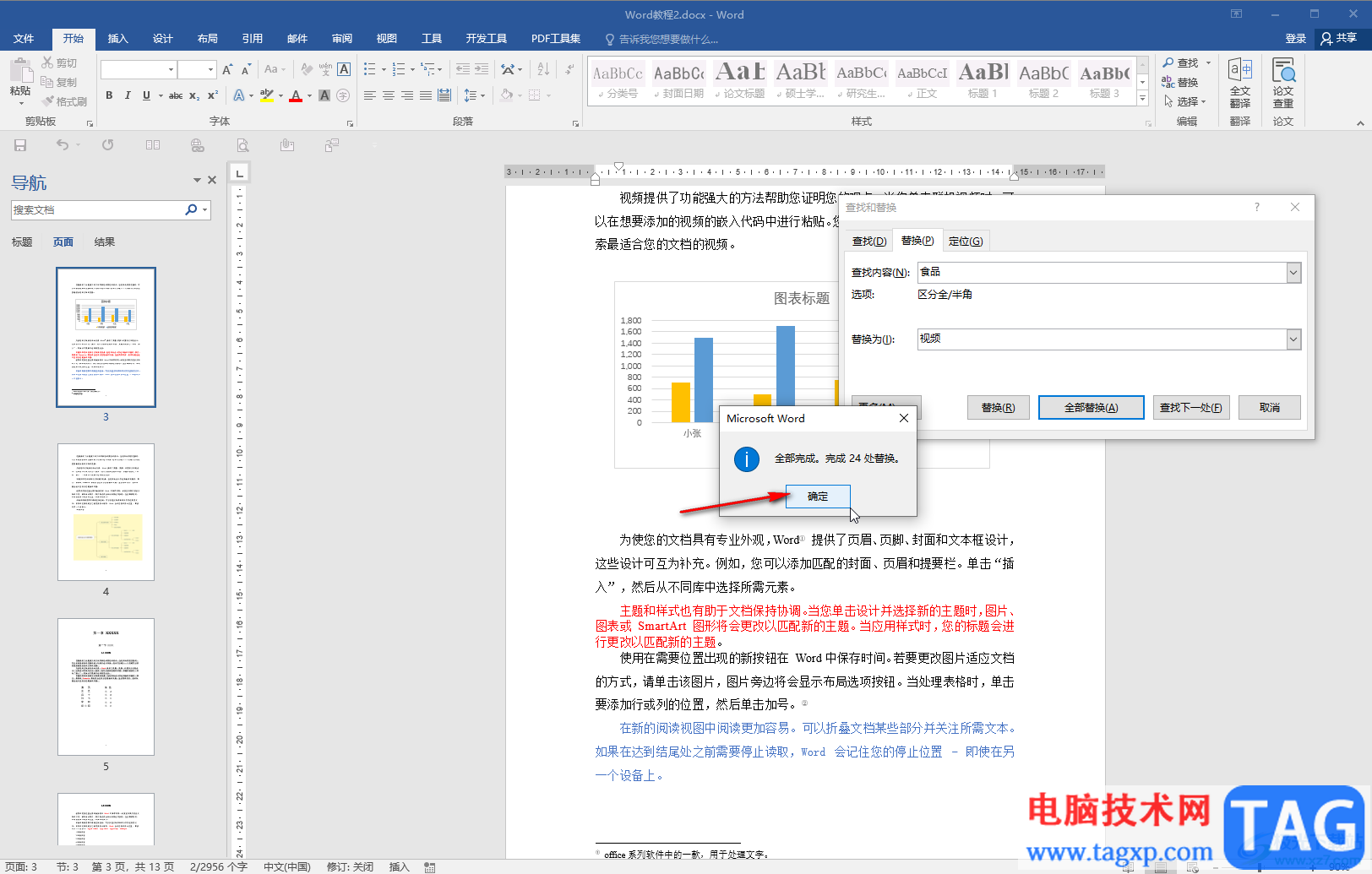Click the macro recording icon in status bar
Screen dimensions: 1372x874
tap(430, 867)
